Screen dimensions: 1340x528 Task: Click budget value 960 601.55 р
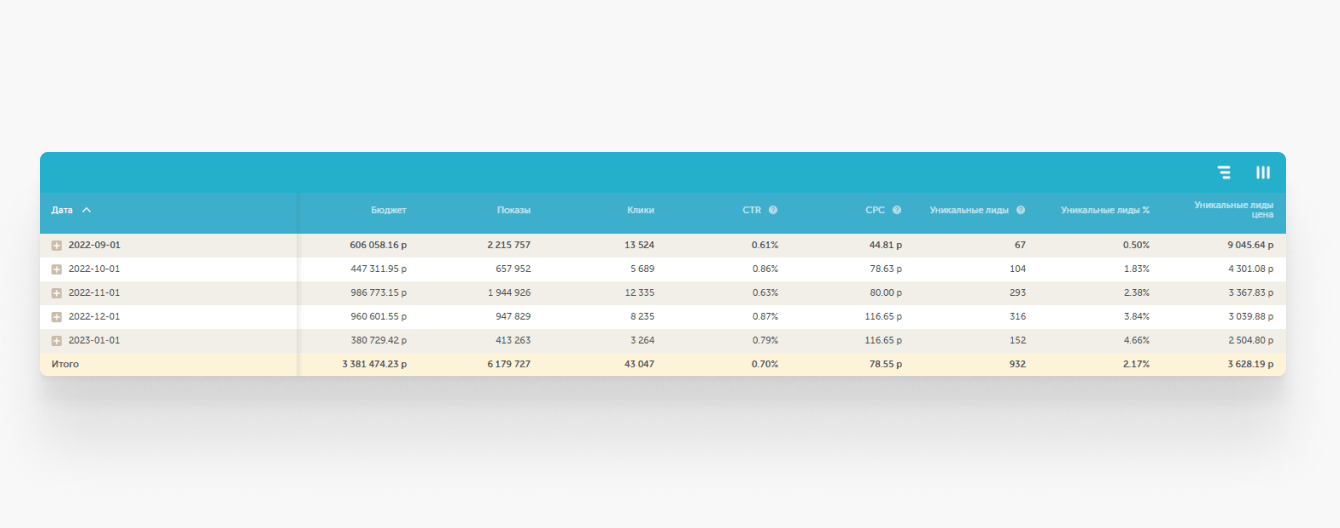[378, 317]
